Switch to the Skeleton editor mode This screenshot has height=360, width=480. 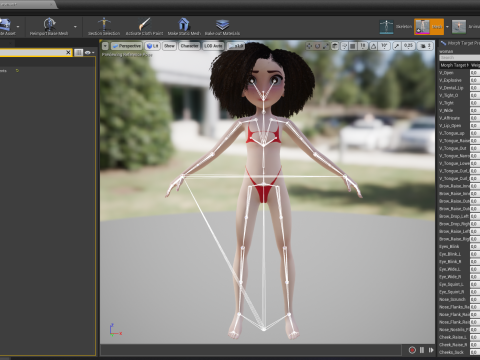click(x=395, y=27)
